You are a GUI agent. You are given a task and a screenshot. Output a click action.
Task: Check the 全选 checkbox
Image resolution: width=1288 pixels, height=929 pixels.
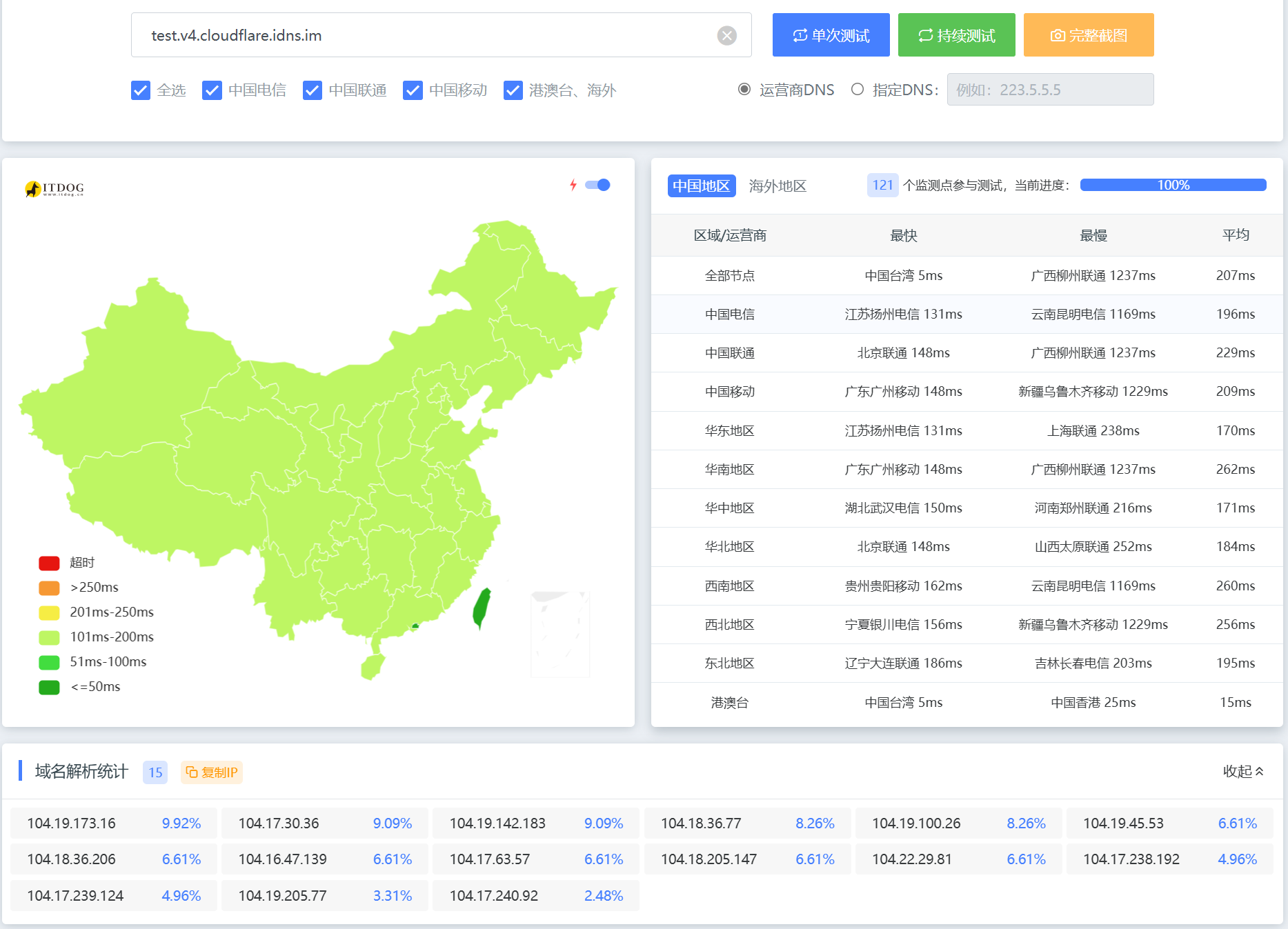[141, 90]
